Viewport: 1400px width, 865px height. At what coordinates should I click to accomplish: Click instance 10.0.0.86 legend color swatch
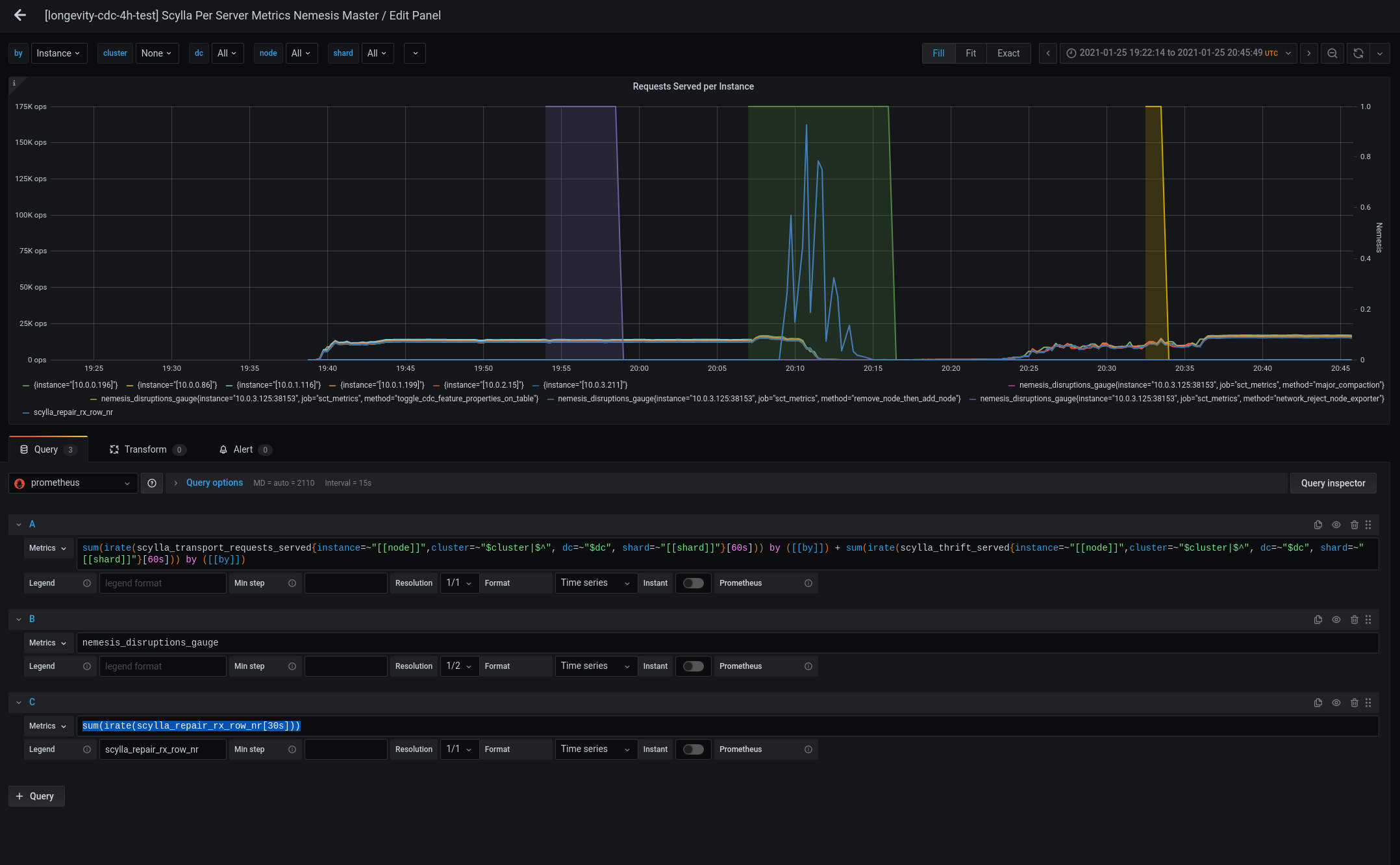pos(130,385)
